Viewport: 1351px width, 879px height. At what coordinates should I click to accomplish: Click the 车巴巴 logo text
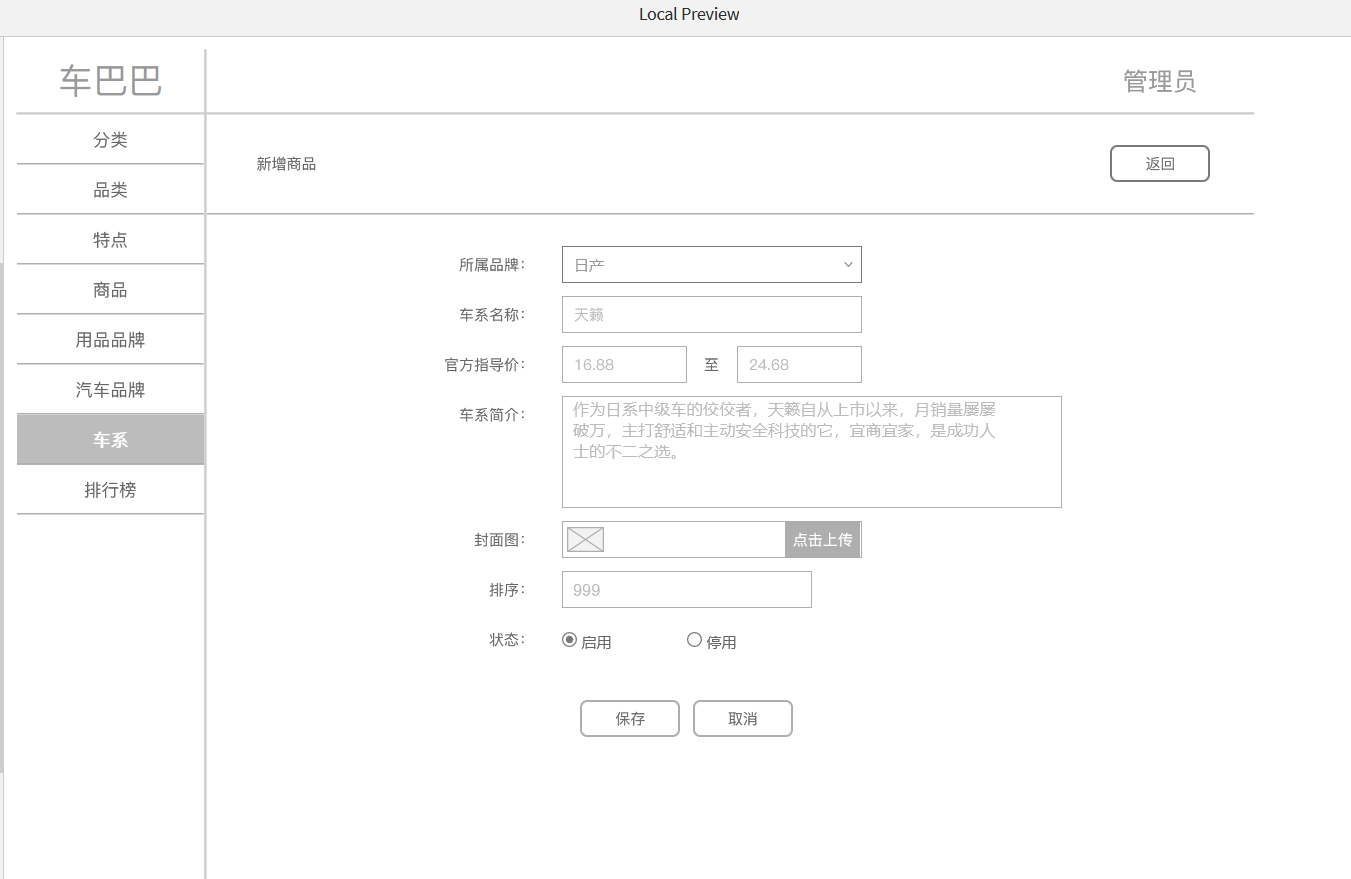tap(110, 81)
